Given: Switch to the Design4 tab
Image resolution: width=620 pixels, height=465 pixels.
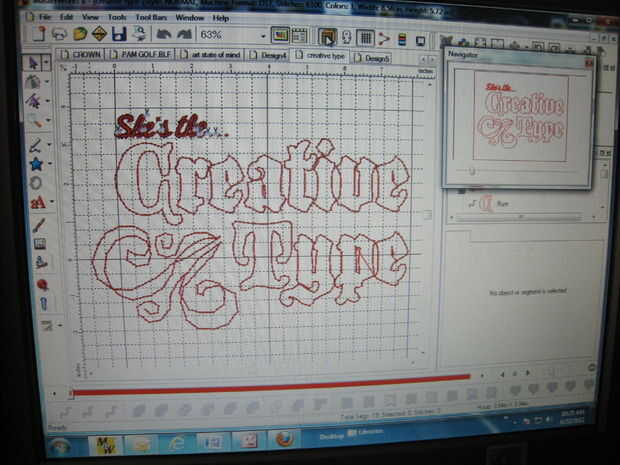Looking at the screenshot, I should click(x=268, y=56).
